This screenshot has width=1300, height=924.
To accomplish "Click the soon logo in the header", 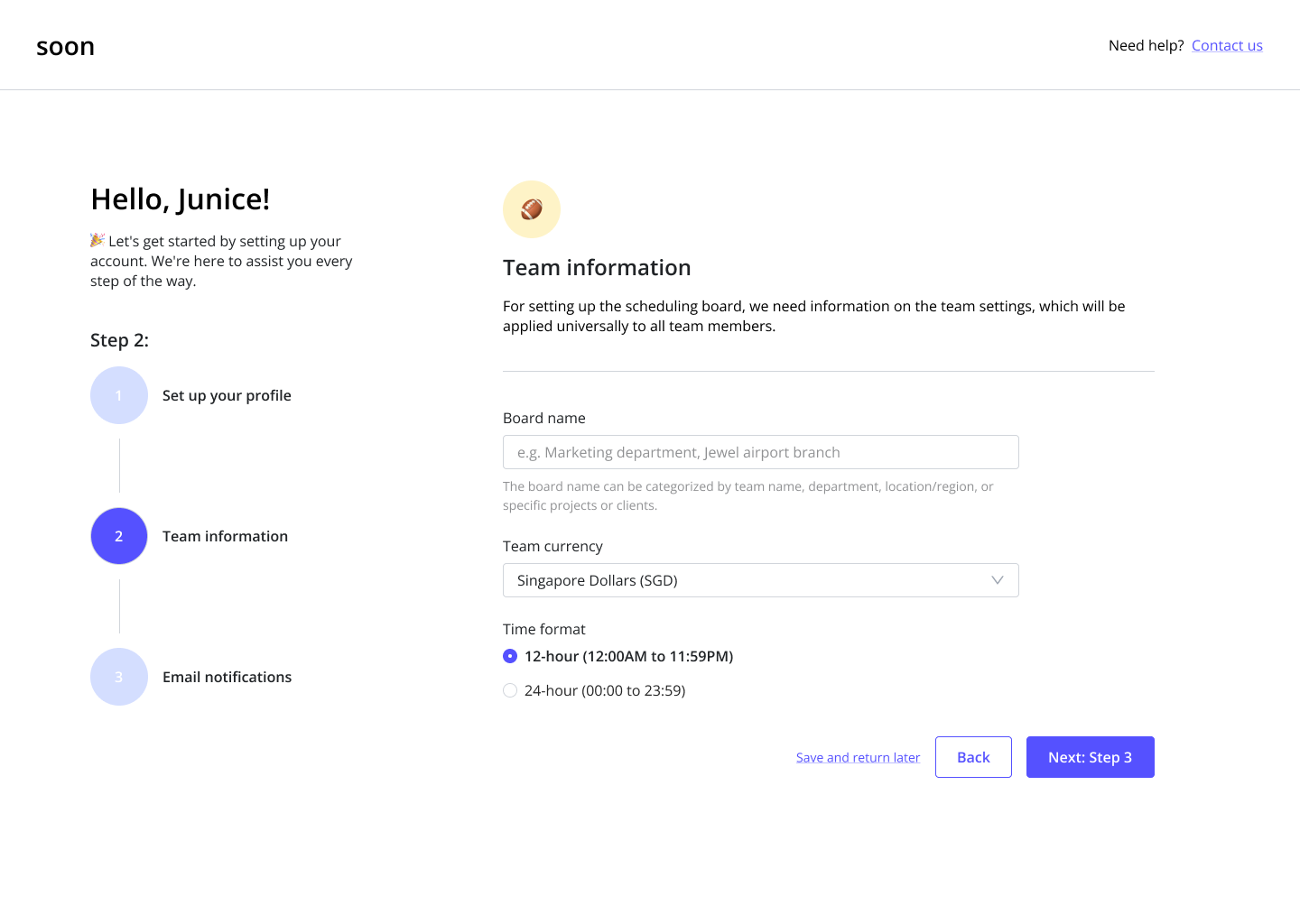I will [x=65, y=46].
